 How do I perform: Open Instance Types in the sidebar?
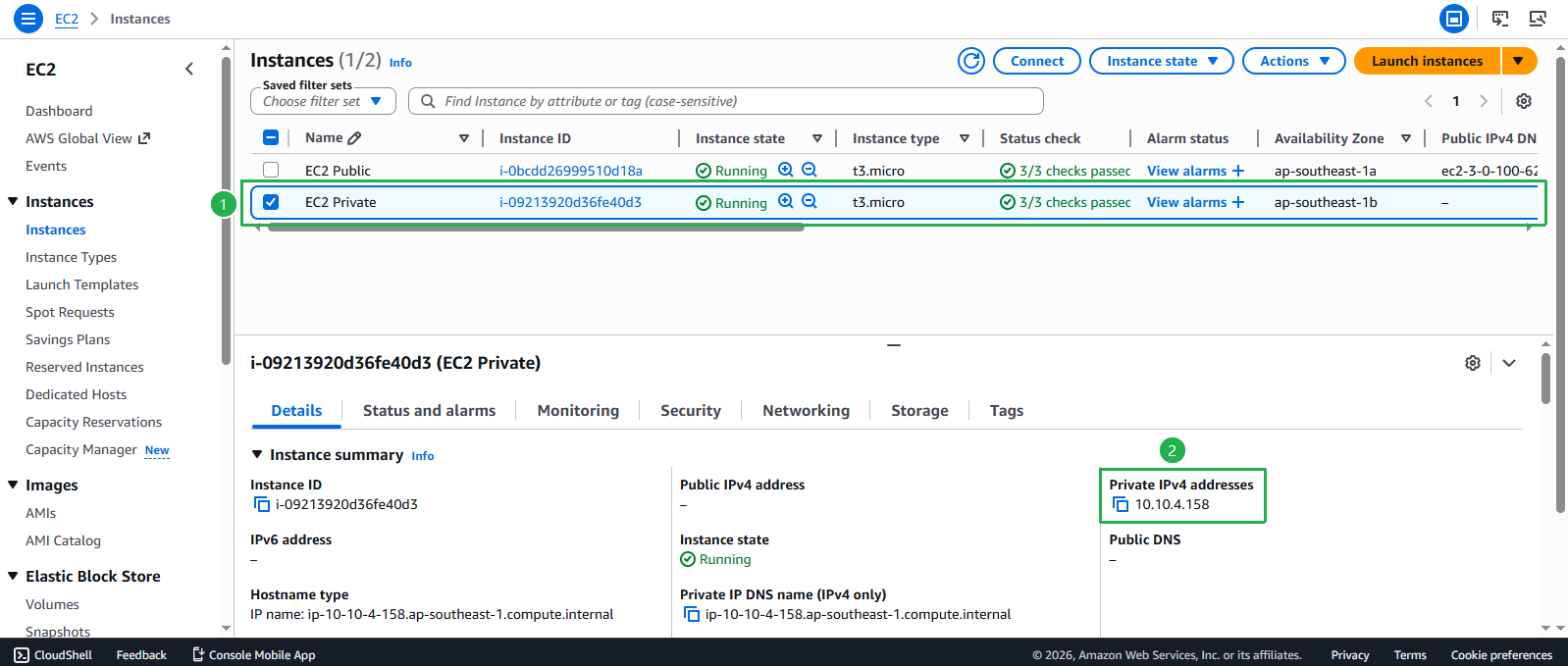coord(71,257)
